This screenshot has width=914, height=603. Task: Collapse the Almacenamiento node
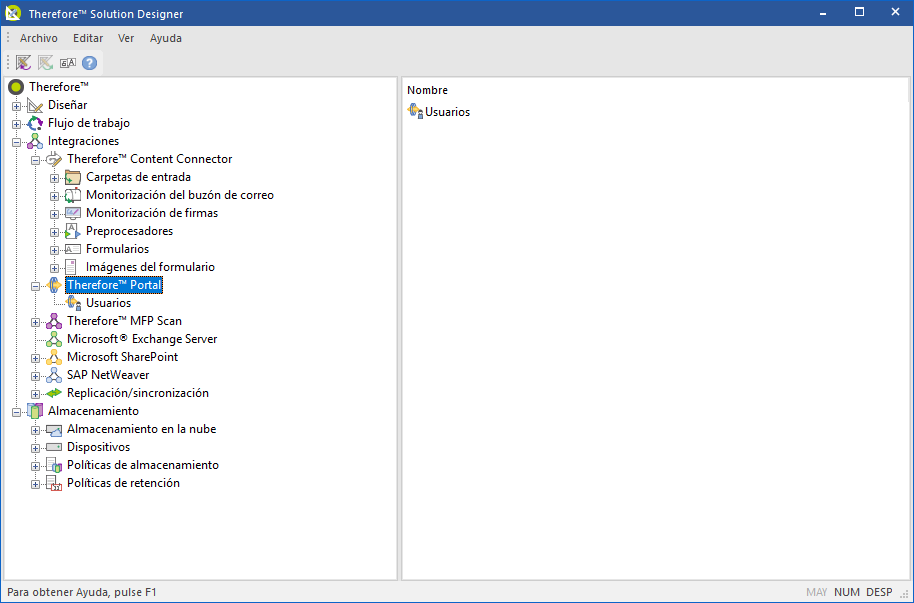point(16,413)
